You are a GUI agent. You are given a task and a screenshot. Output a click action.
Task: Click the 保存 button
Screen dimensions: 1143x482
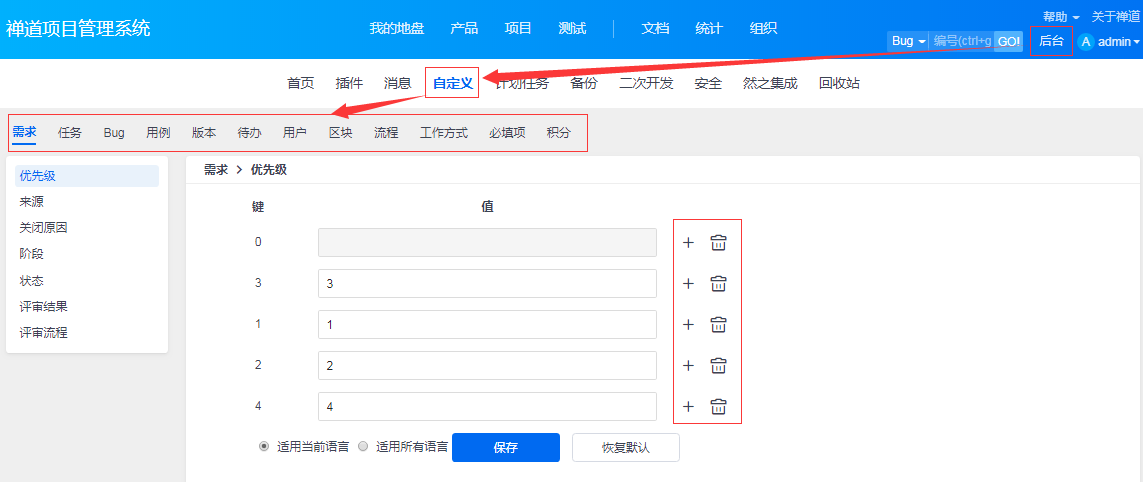506,448
